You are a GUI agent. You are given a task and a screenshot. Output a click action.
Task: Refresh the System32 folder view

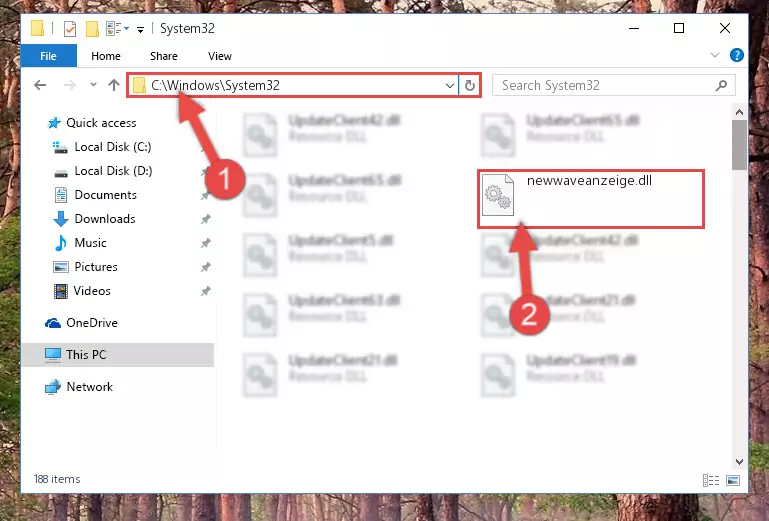tap(470, 86)
